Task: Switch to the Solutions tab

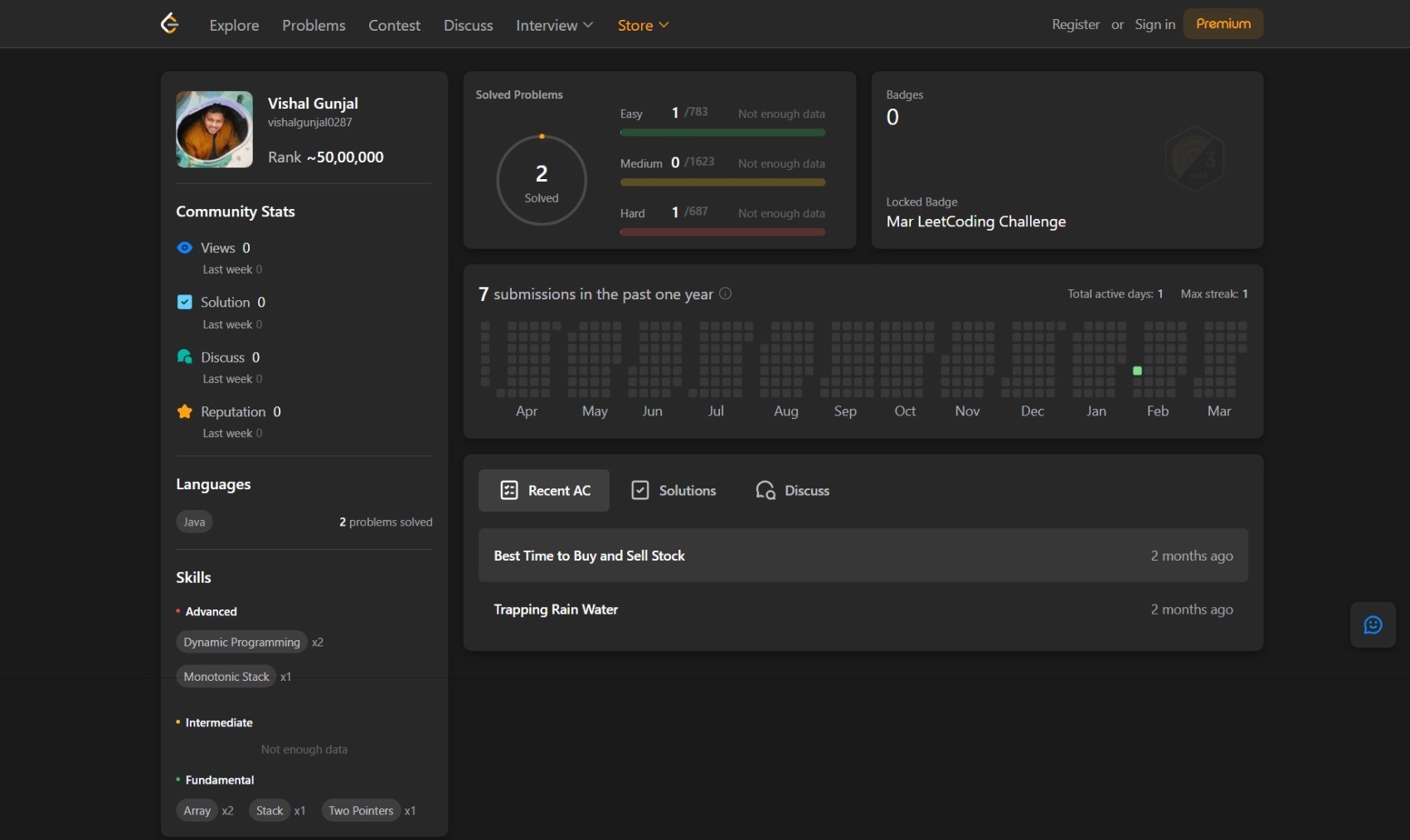Action: pos(674,491)
